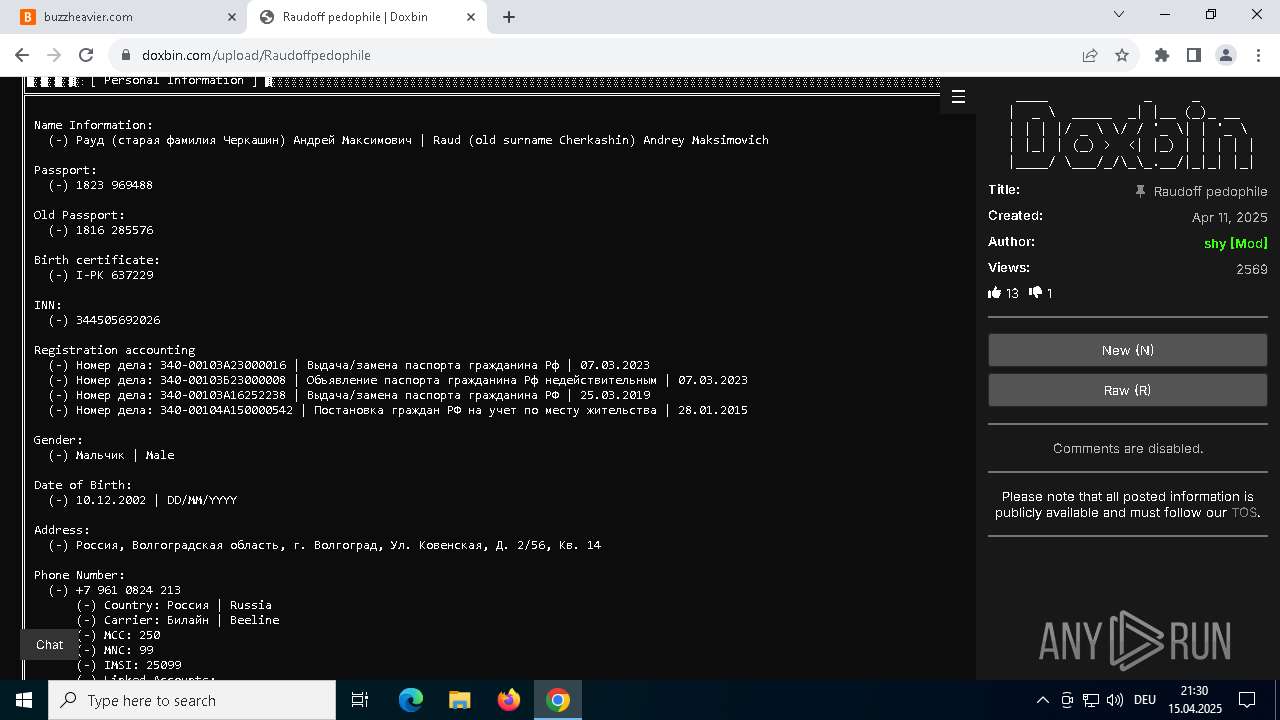Go back to the previous page
The image size is (1280, 720).
(22, 55)
